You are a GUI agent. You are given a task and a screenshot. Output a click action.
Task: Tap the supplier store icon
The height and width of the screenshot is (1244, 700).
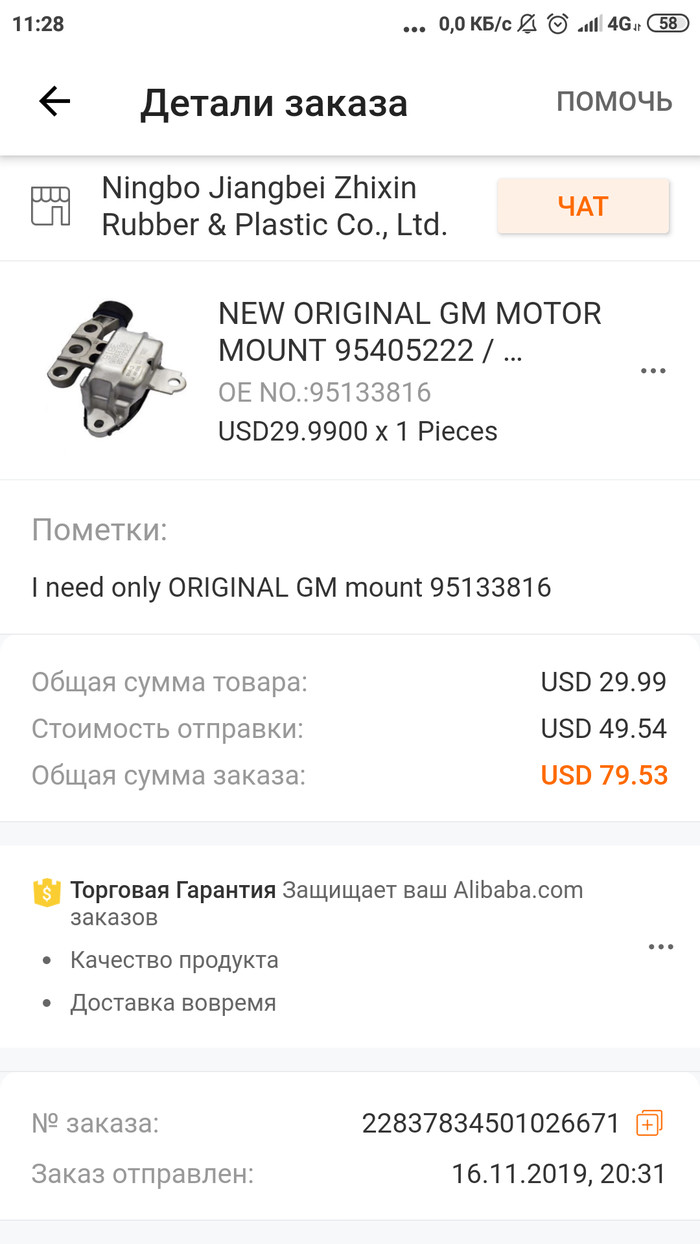(50, 206)
